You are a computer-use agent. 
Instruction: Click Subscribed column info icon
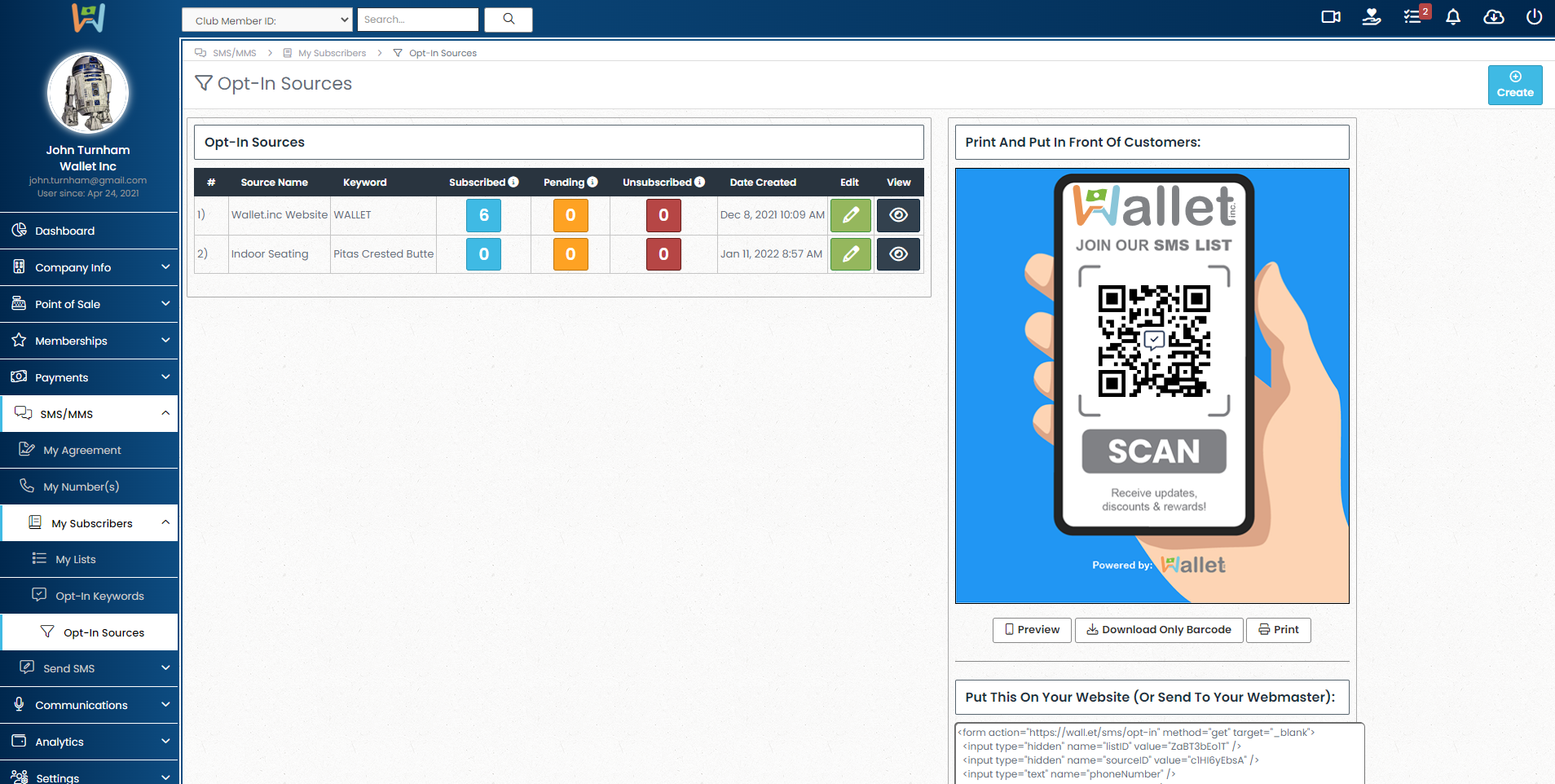(x=513, y=182)
